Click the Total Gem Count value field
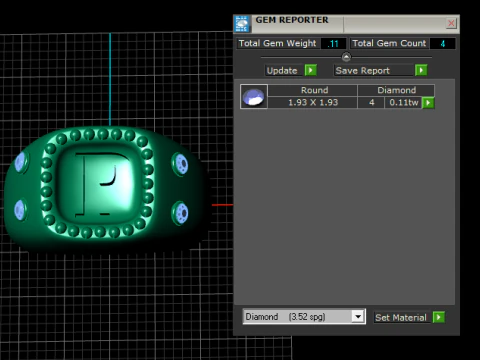480x360 pixels. tap(442, 44)
